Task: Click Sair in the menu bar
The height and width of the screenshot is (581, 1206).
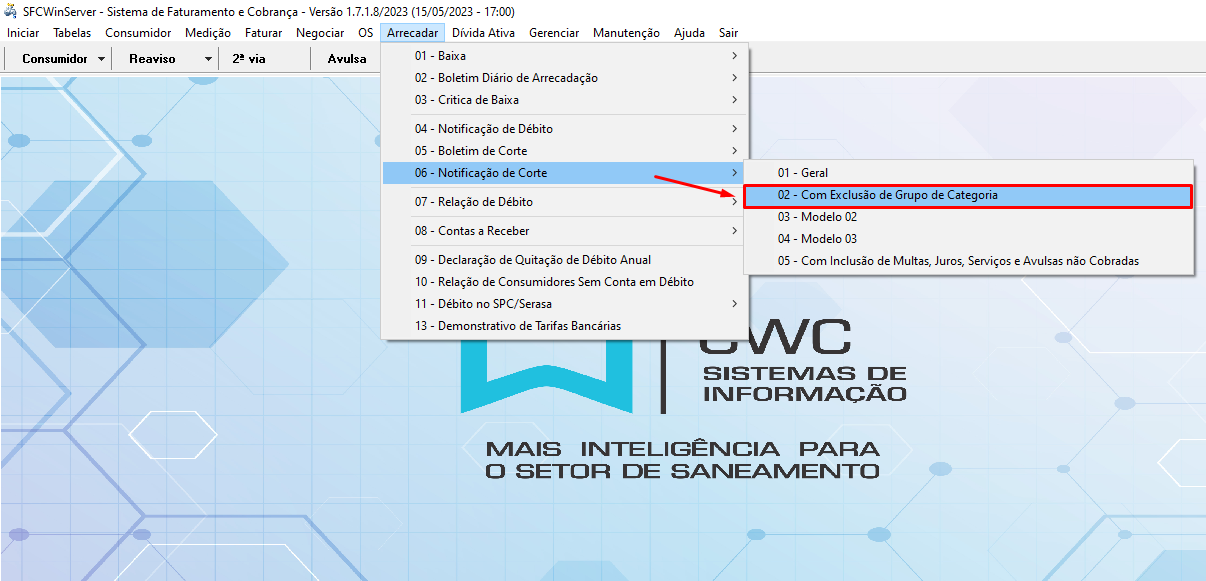Action: (x=728, y=33)
